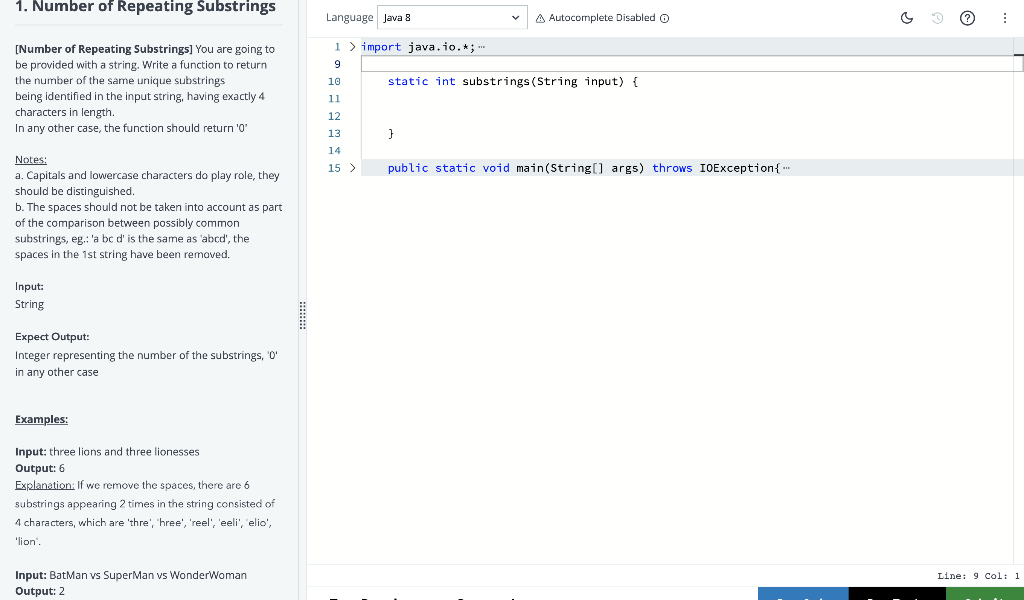
Task: Open help via the question mark icon
Action: pos(967,18)
